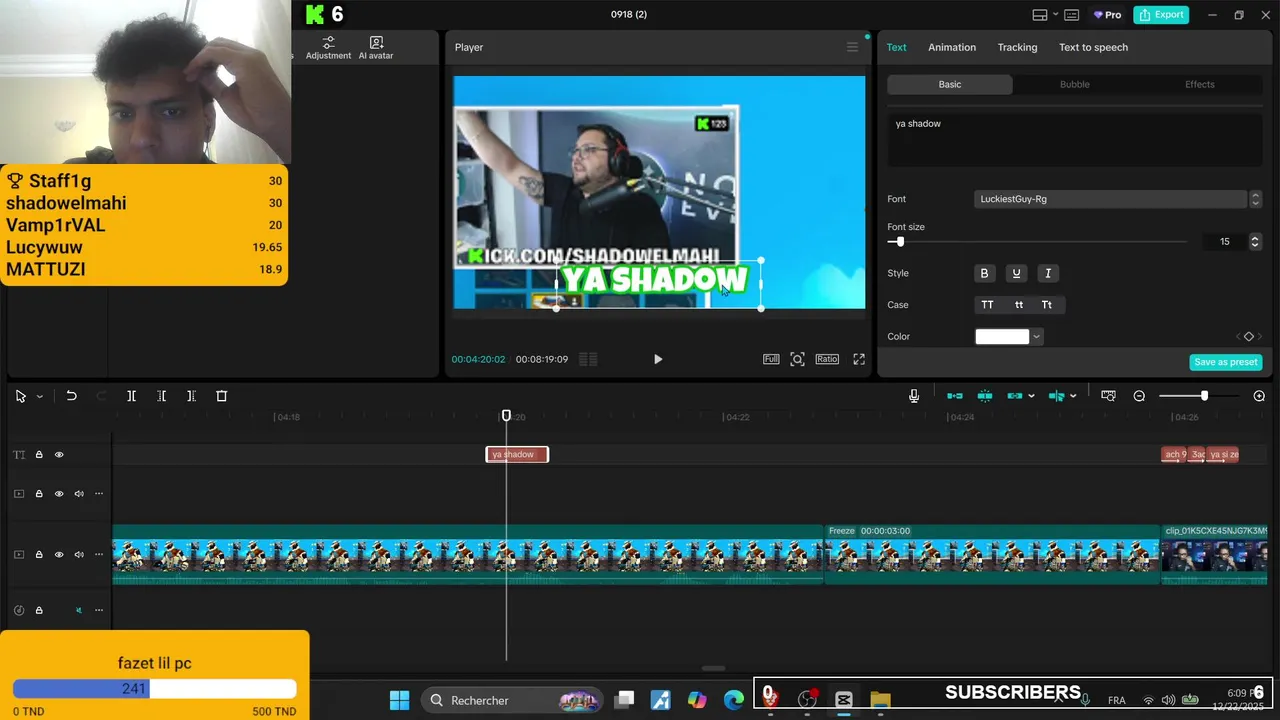Expand the linkage options dropdown arrow
Screen dimensions: 1280x720
(x=1031, y=396)
